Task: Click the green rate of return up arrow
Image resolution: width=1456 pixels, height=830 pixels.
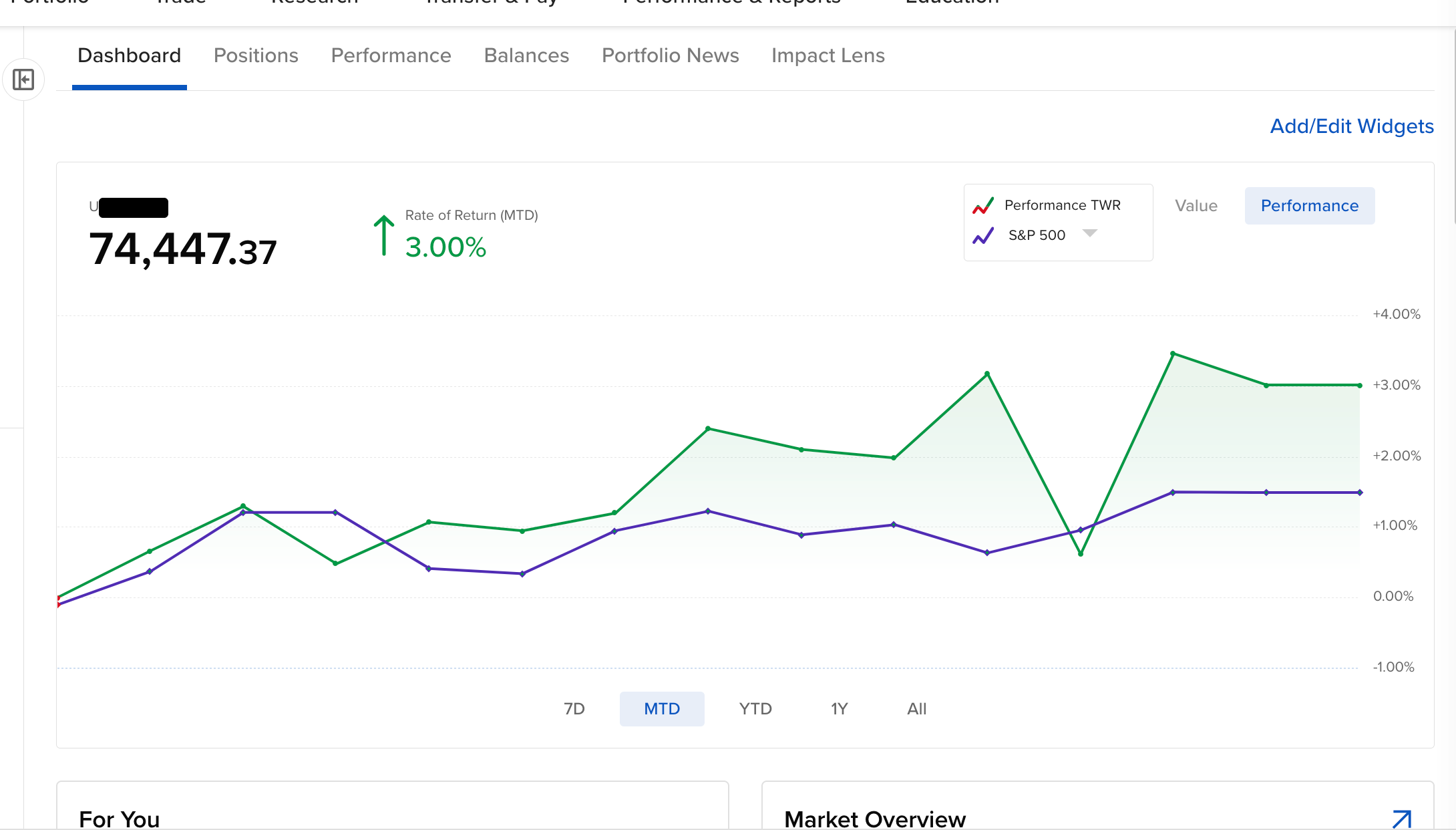Action: coord(383,235)
